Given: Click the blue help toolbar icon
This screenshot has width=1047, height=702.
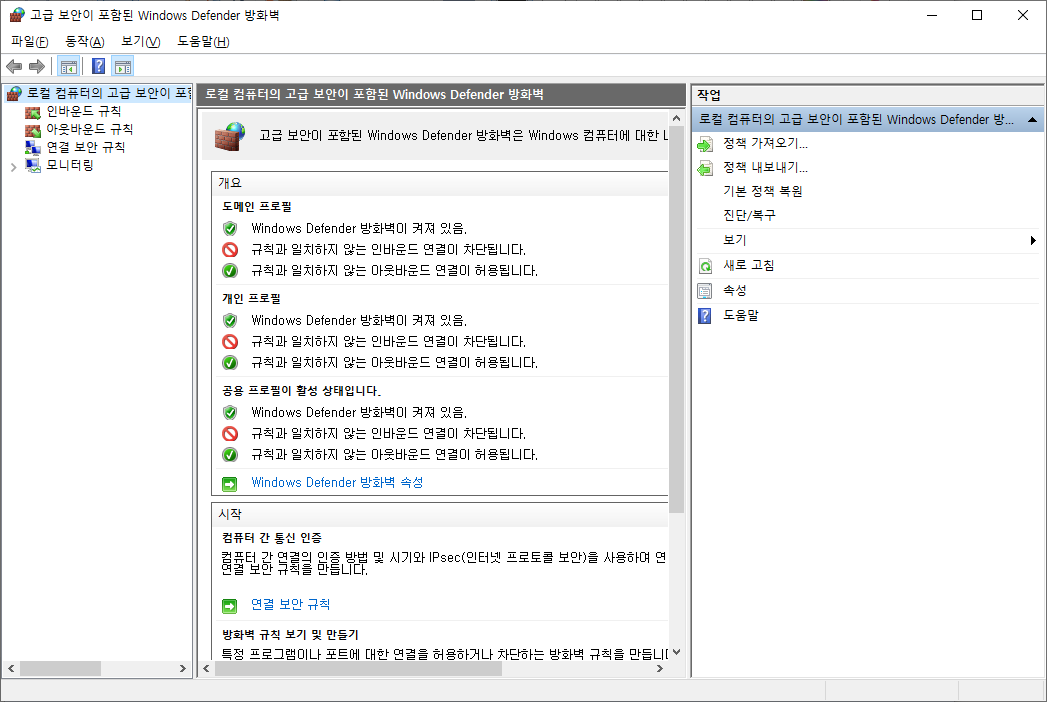Looking at the screenshot, I should tap(98, 66).
